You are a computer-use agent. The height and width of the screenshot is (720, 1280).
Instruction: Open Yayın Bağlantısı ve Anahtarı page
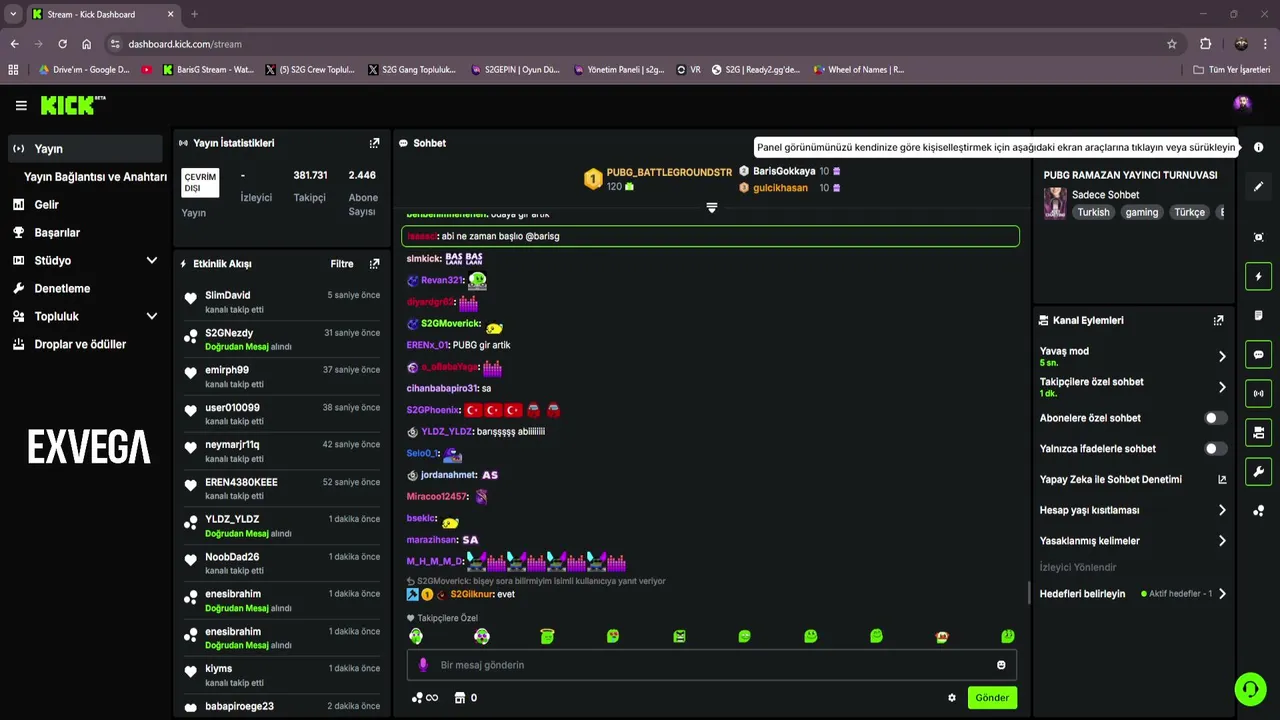pos(95,177)
